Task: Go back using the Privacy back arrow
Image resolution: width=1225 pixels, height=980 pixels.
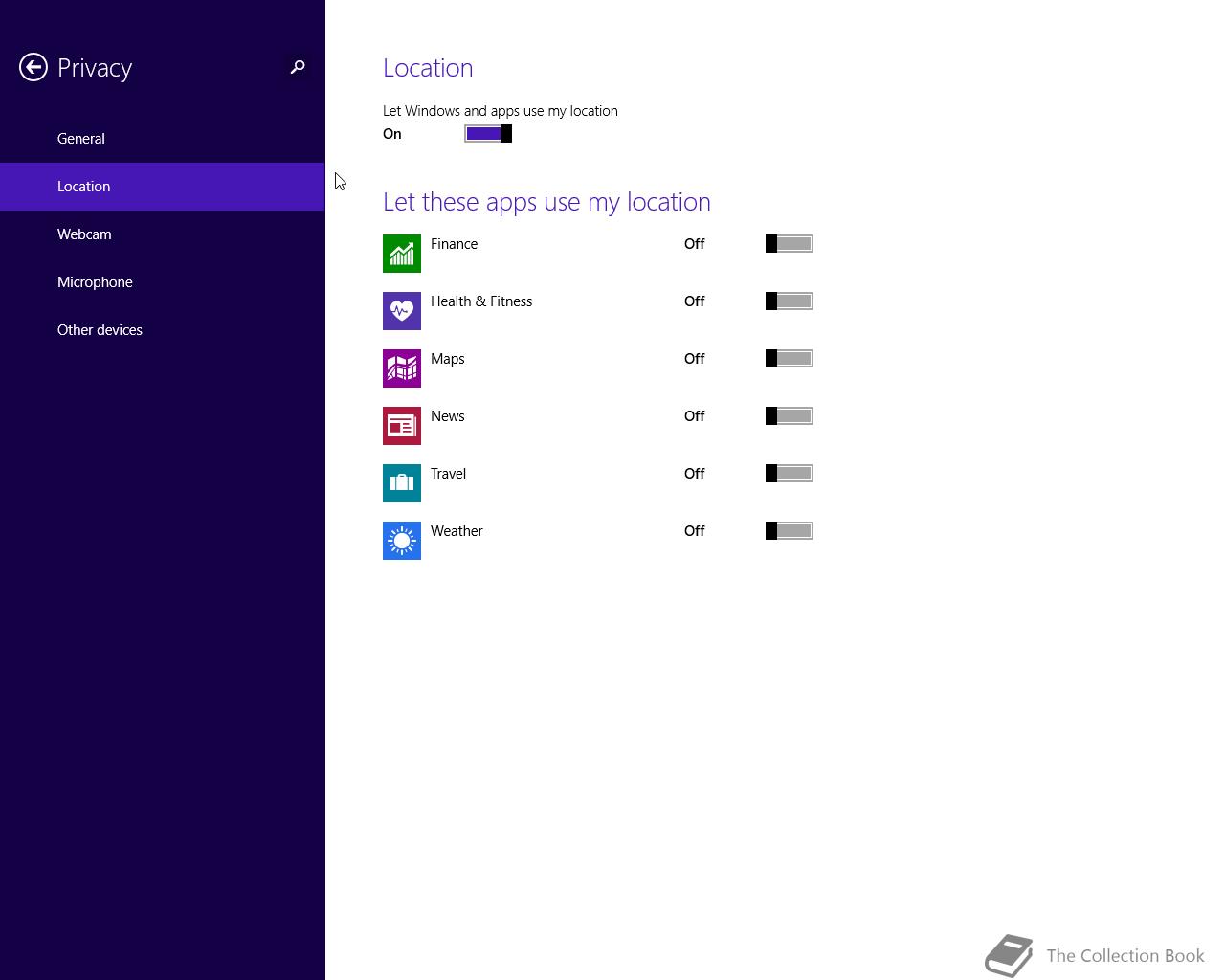Action: coord(33,67)
